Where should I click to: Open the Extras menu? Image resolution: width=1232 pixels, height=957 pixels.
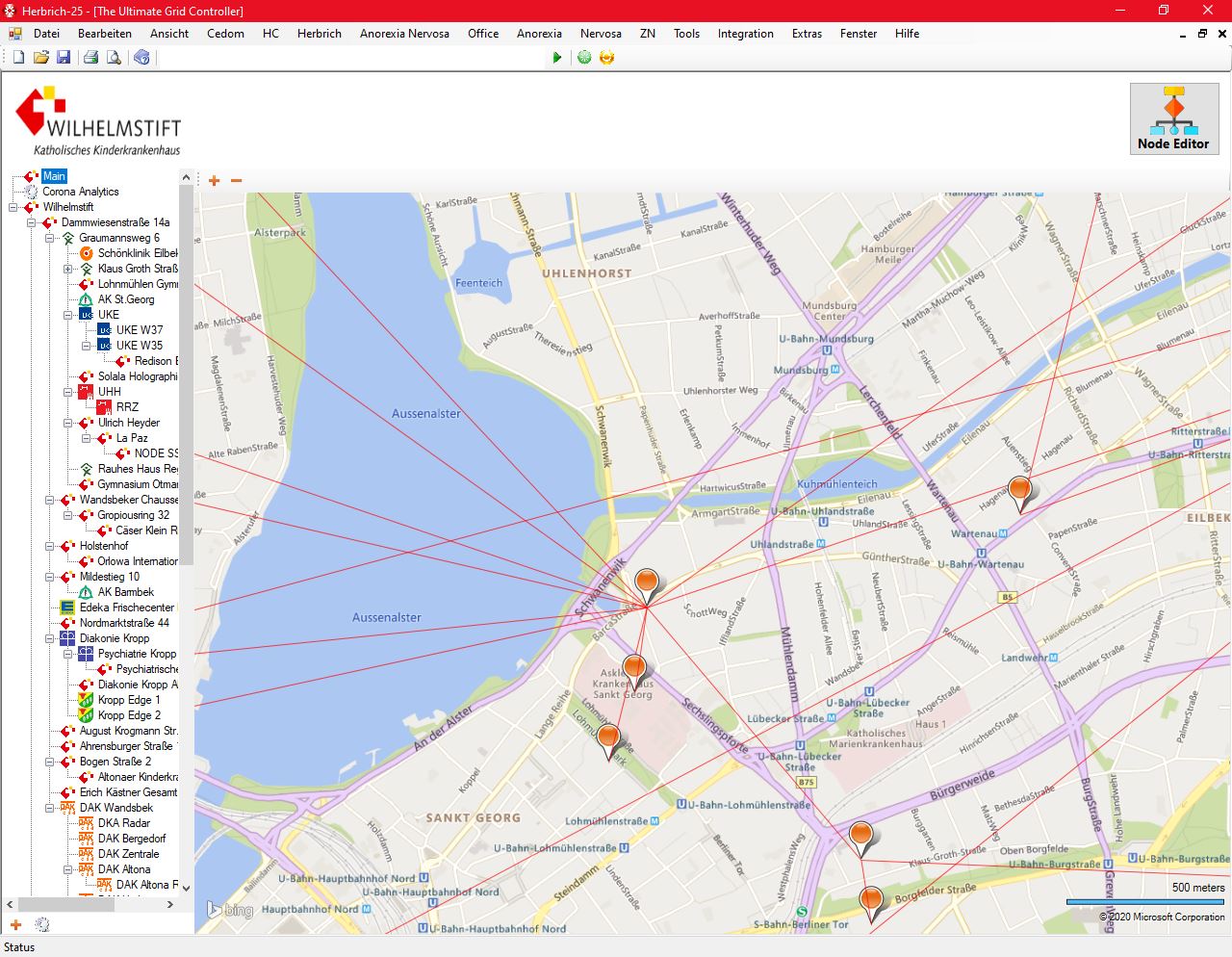(x=807, y=33)
